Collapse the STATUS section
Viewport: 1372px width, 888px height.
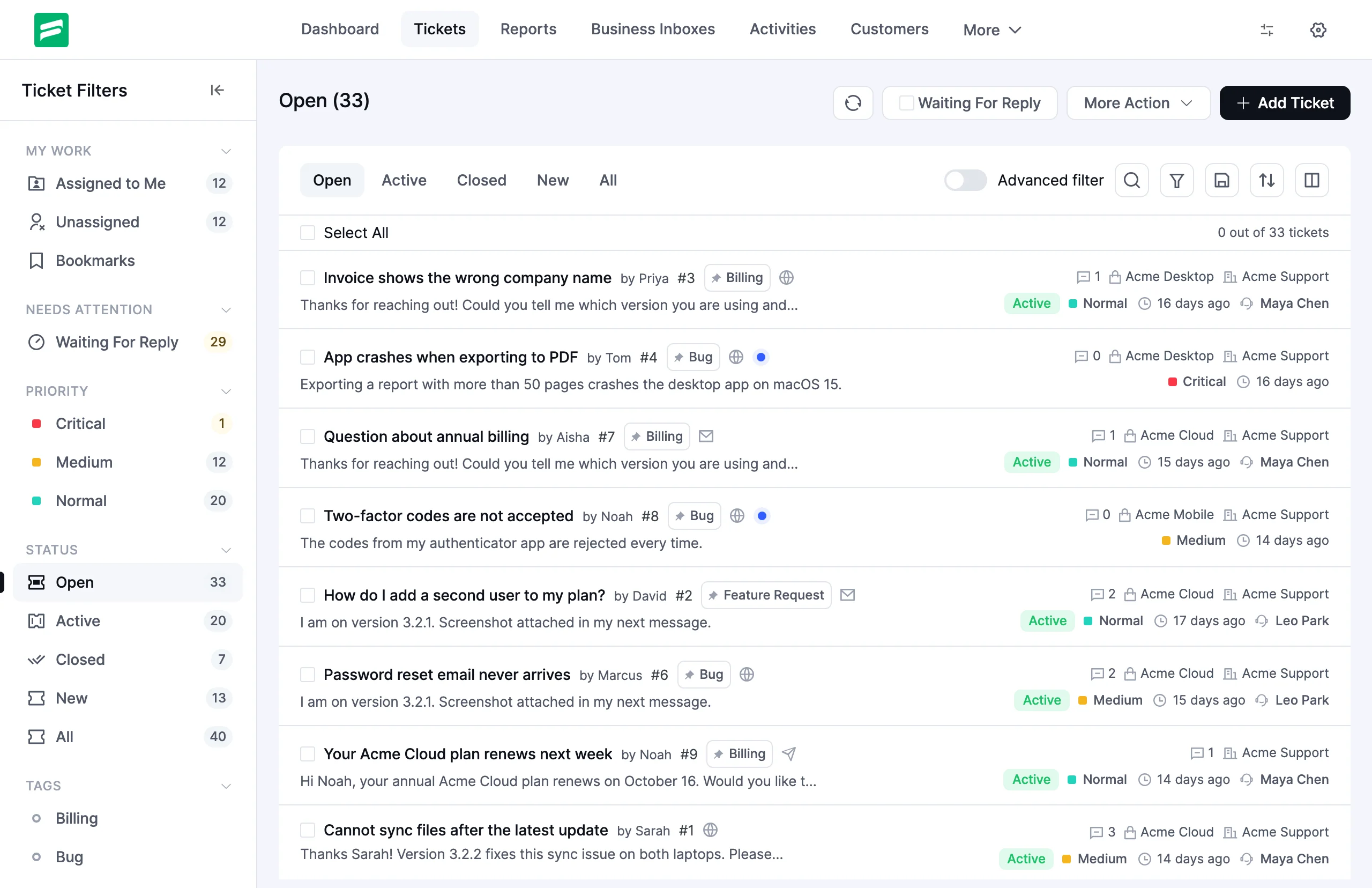click(226, 550)
